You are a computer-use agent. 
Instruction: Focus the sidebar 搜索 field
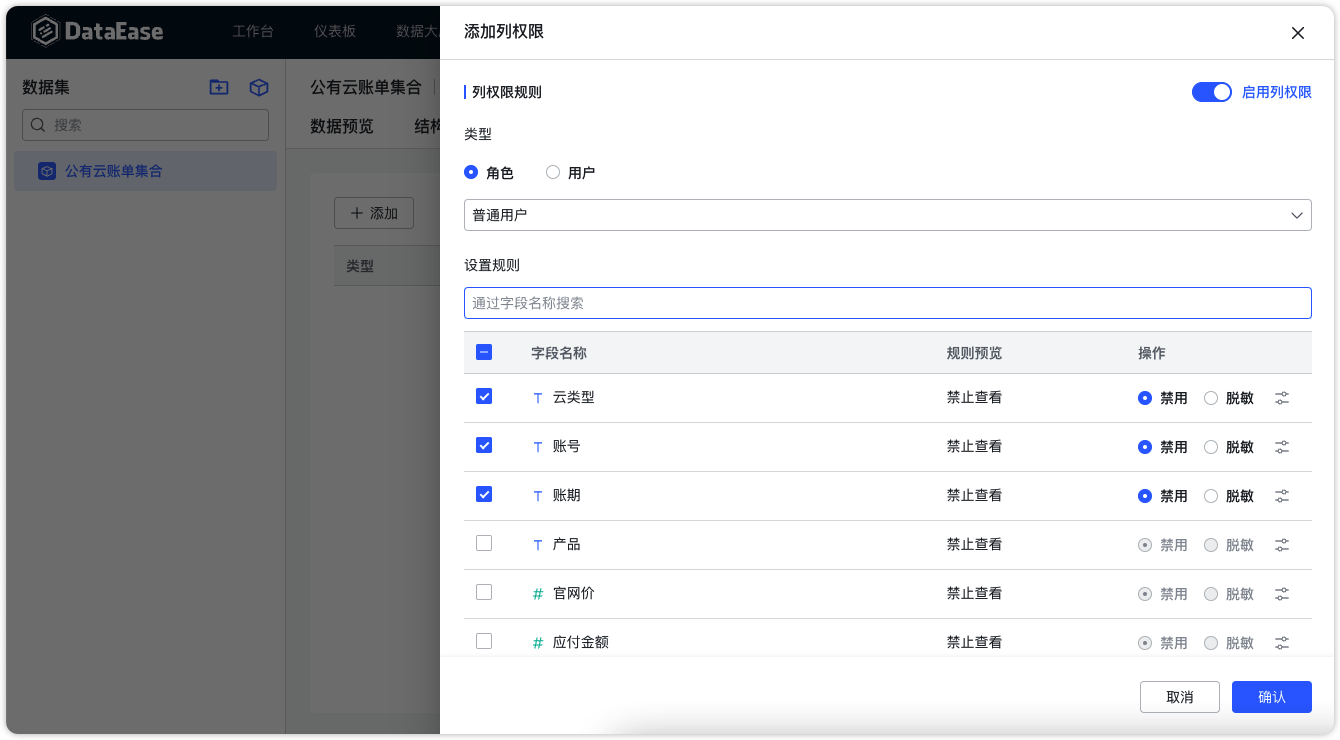pyautogui.click(x=145, y=125)
